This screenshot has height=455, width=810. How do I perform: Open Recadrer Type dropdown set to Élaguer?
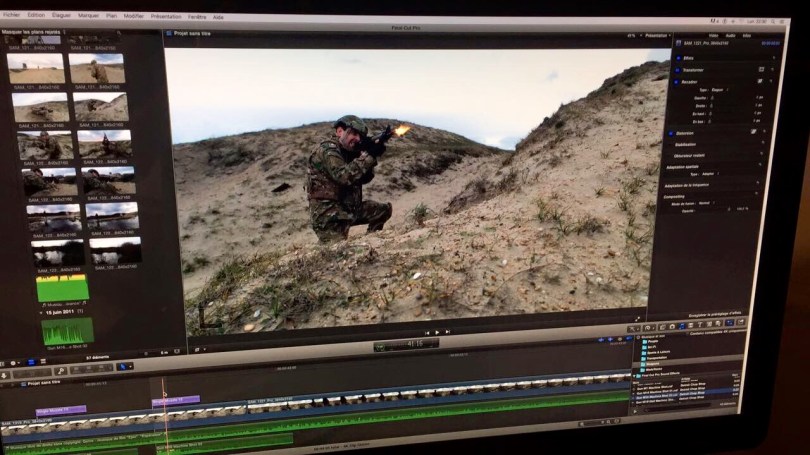point(718,90)
